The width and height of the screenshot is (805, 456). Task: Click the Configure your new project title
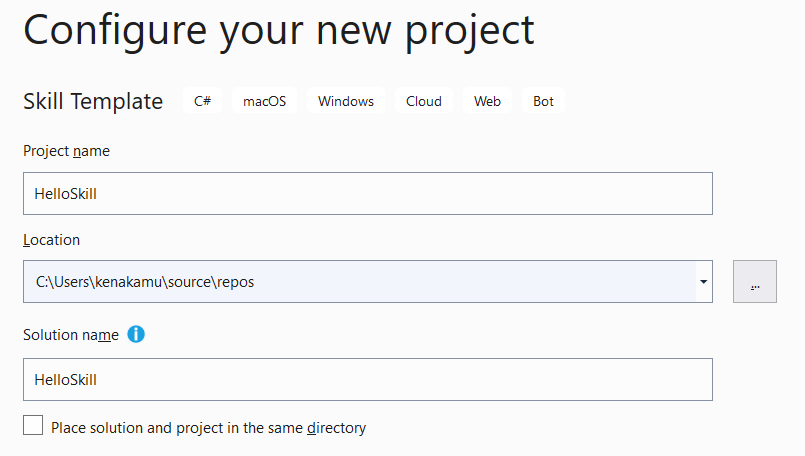click(x=279, y=30)
